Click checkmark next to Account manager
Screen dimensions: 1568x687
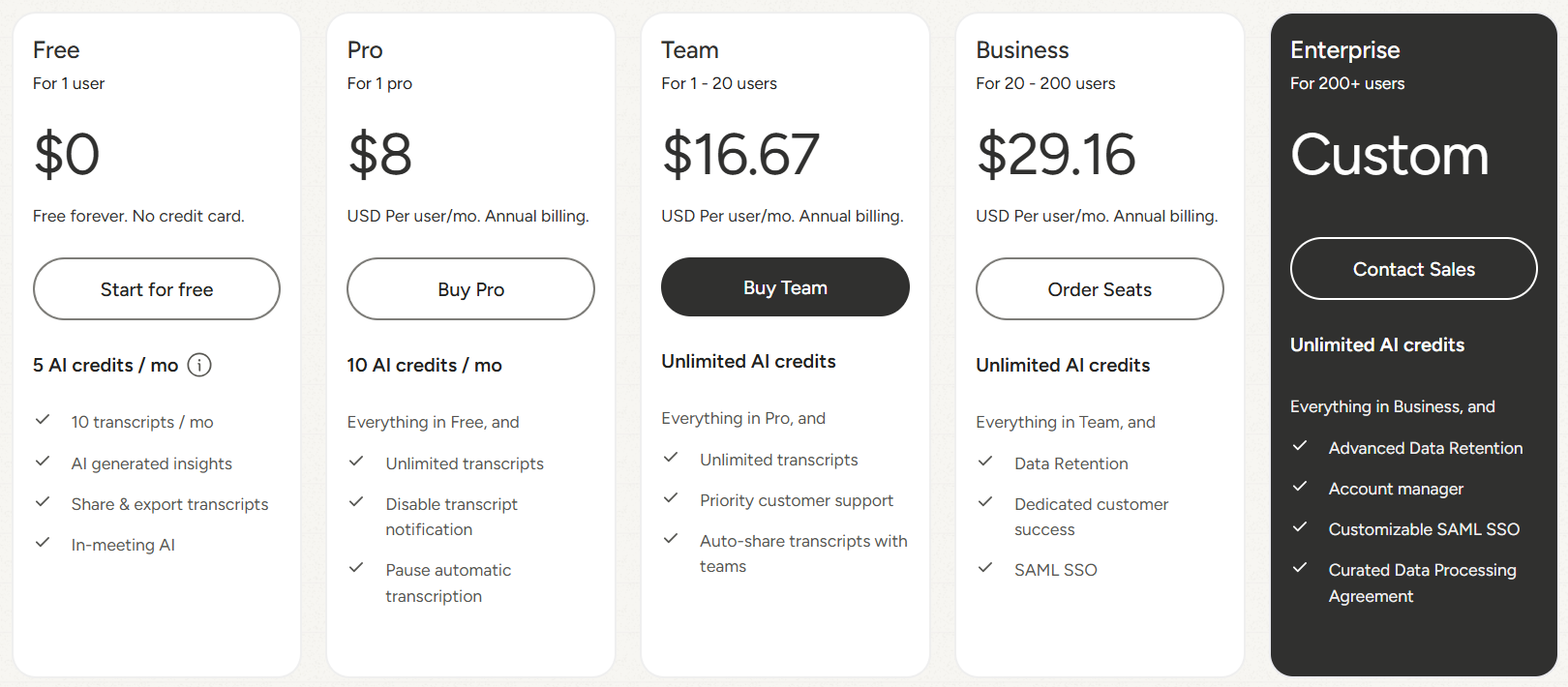(1300, 487)
